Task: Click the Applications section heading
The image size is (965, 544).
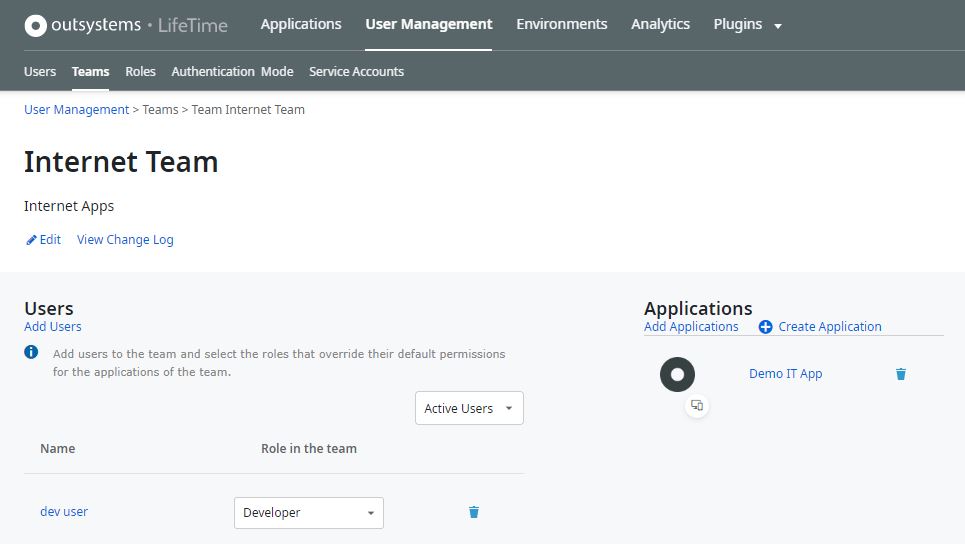Action: coord(698,308)
